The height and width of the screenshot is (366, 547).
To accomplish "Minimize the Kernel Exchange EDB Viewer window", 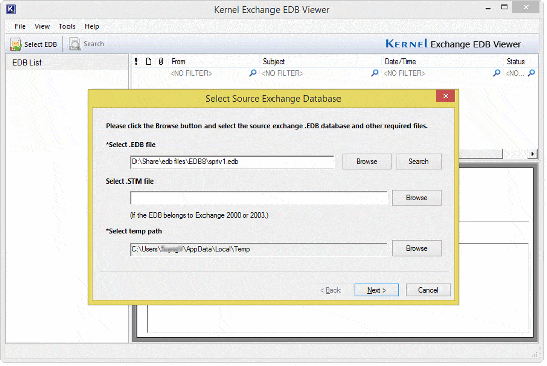I will pos(488,8).
